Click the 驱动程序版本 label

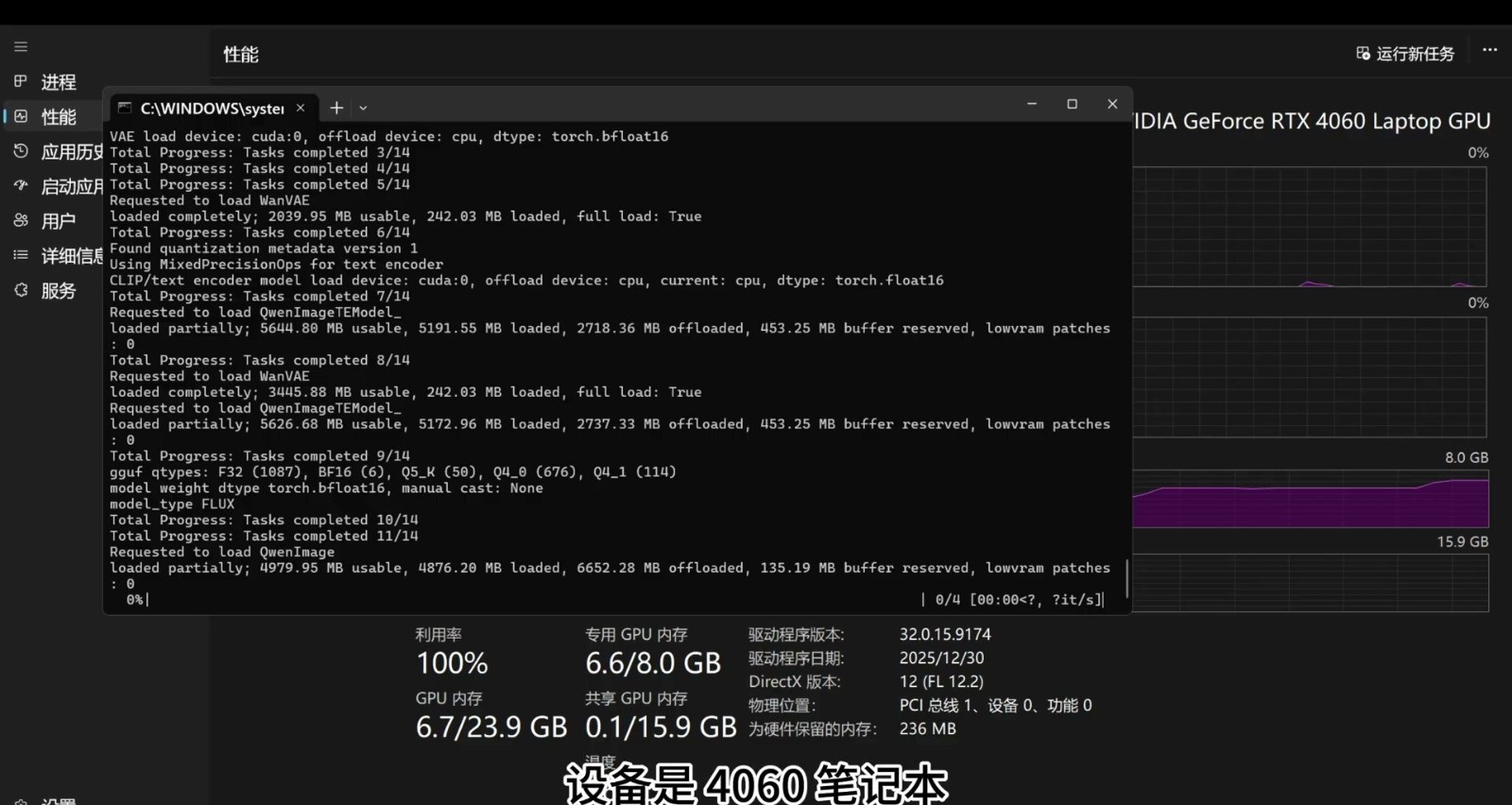(797, 634)
